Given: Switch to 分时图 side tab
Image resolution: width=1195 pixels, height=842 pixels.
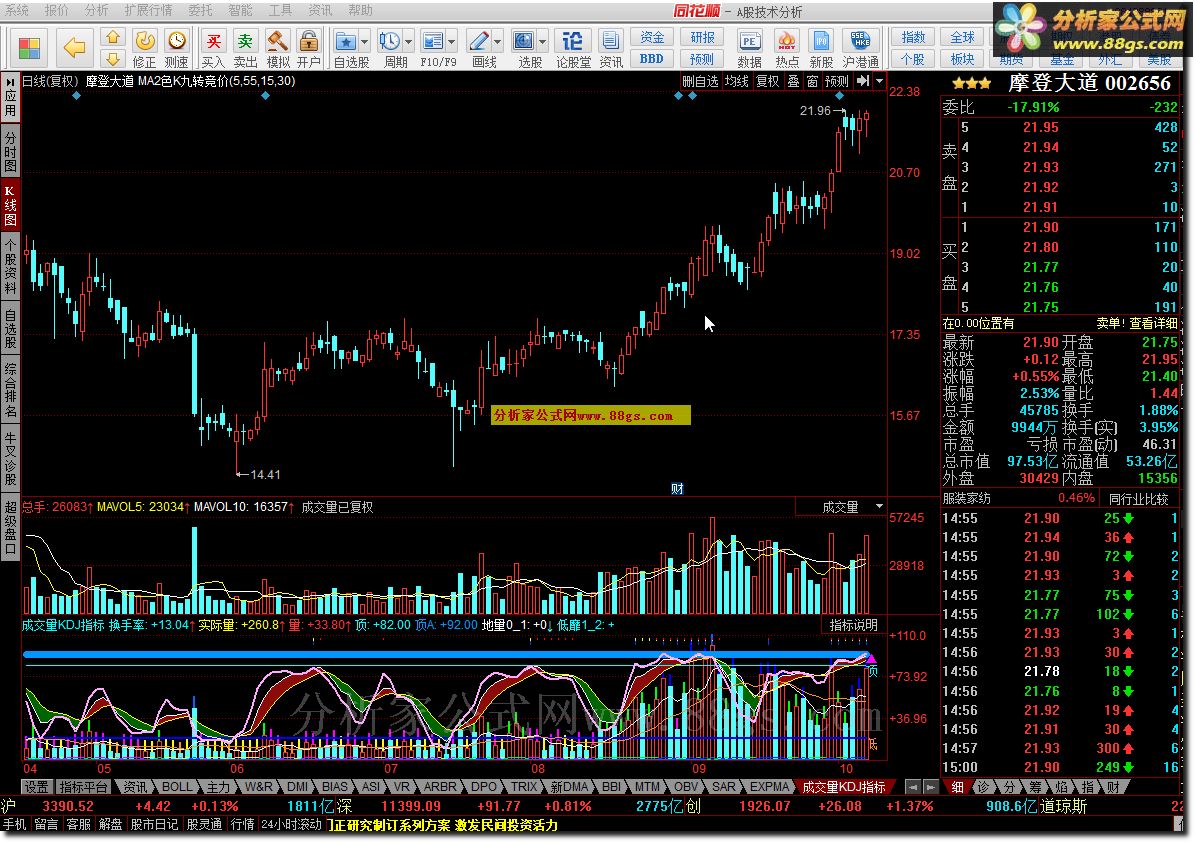Looking at the screenshot, I should pyautogui.click(x=11, y=151).
